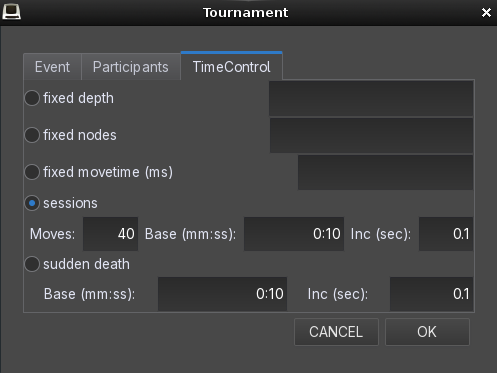The width and height of the screenshot is (497, 373).
Task: Click the fixed depth input field
Action: coord(371,98)
